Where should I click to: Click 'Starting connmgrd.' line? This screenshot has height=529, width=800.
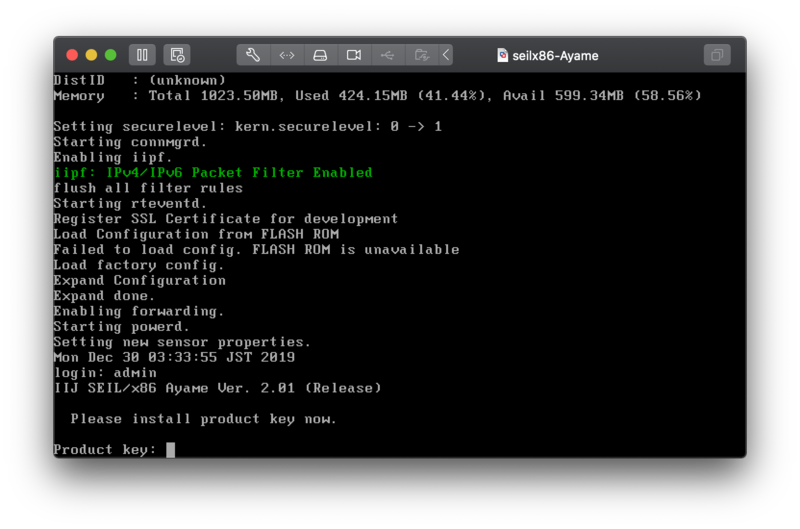(x=130, y=142)
